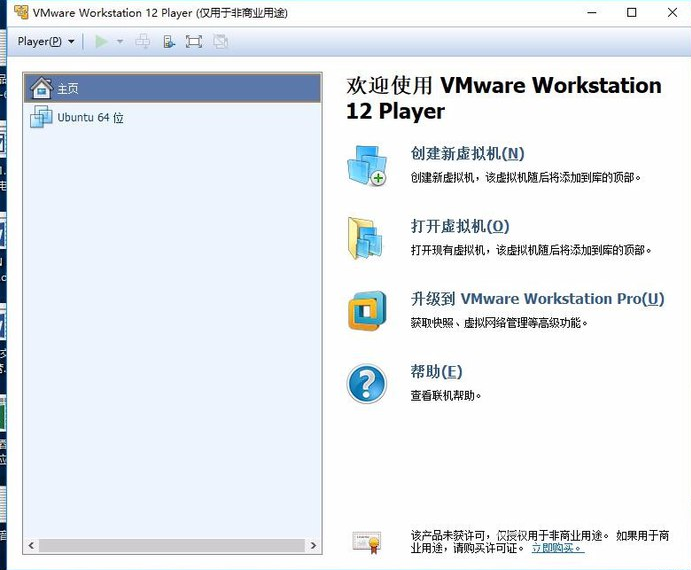Screen dimensions: 691x570
Task: Click the open virtual machine folder icon
Action: click(366, 238)
